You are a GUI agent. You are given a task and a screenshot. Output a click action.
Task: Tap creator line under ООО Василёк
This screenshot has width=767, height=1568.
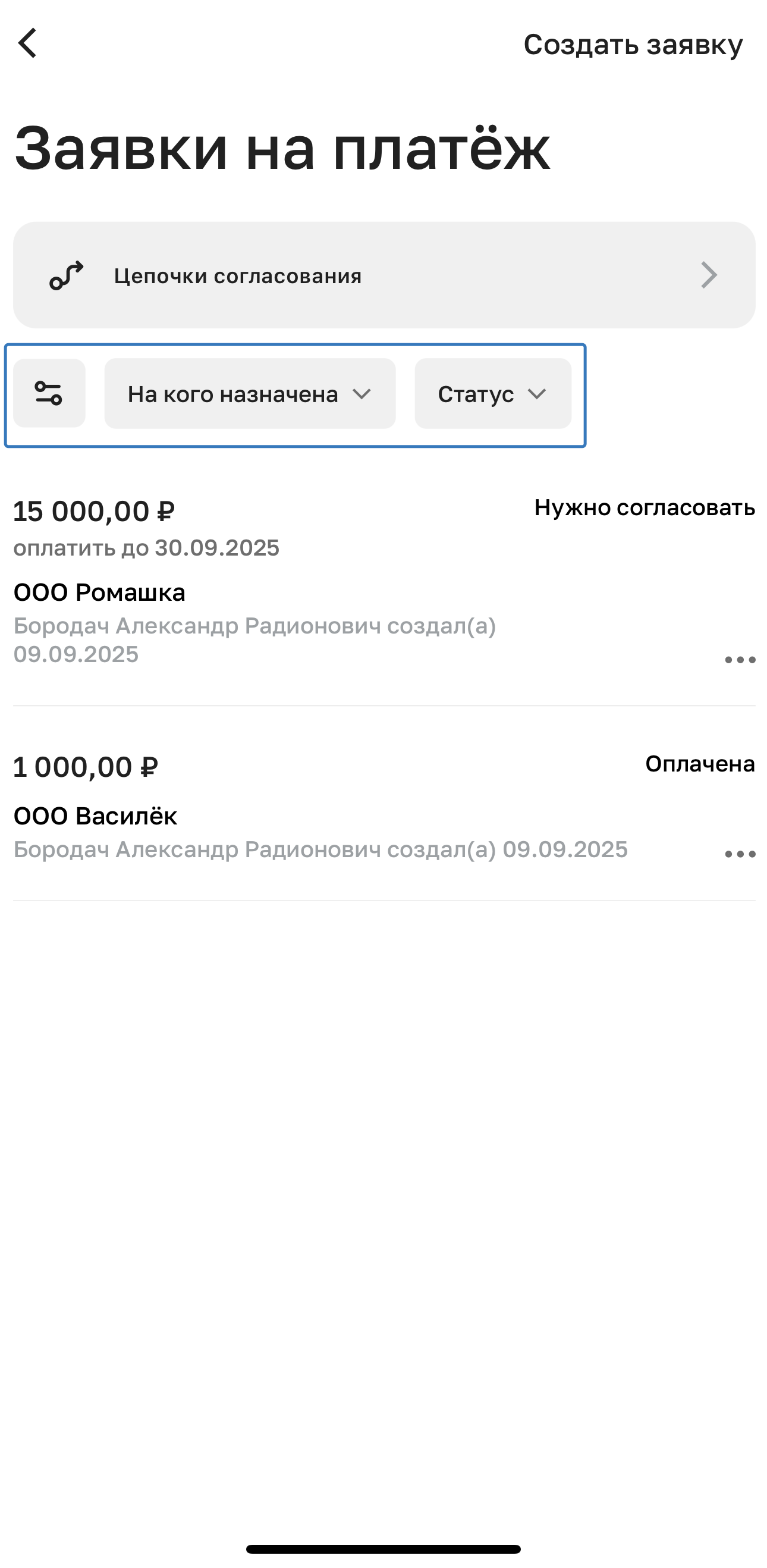point(320,850)
